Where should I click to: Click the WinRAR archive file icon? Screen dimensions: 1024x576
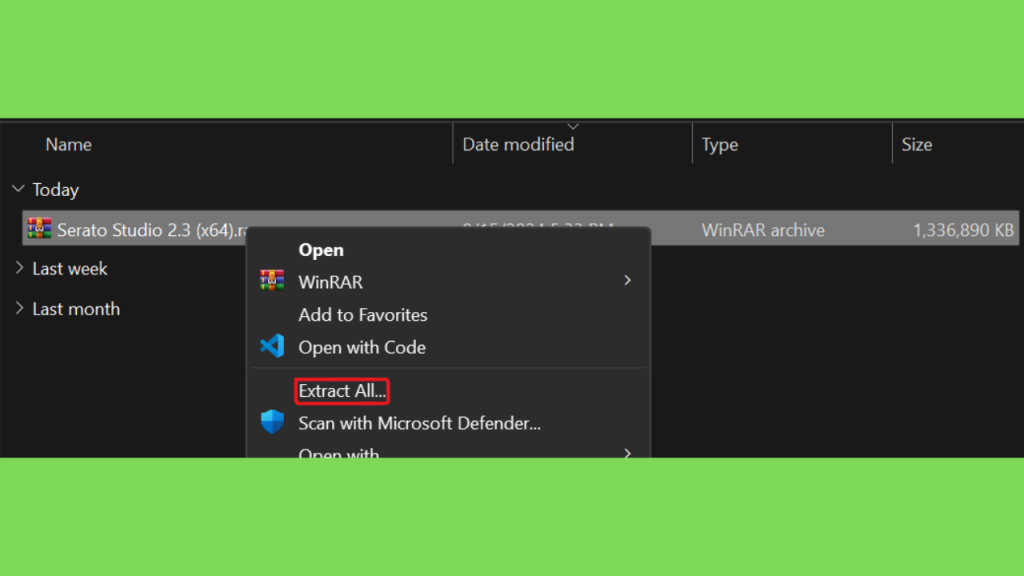(39, 229)
